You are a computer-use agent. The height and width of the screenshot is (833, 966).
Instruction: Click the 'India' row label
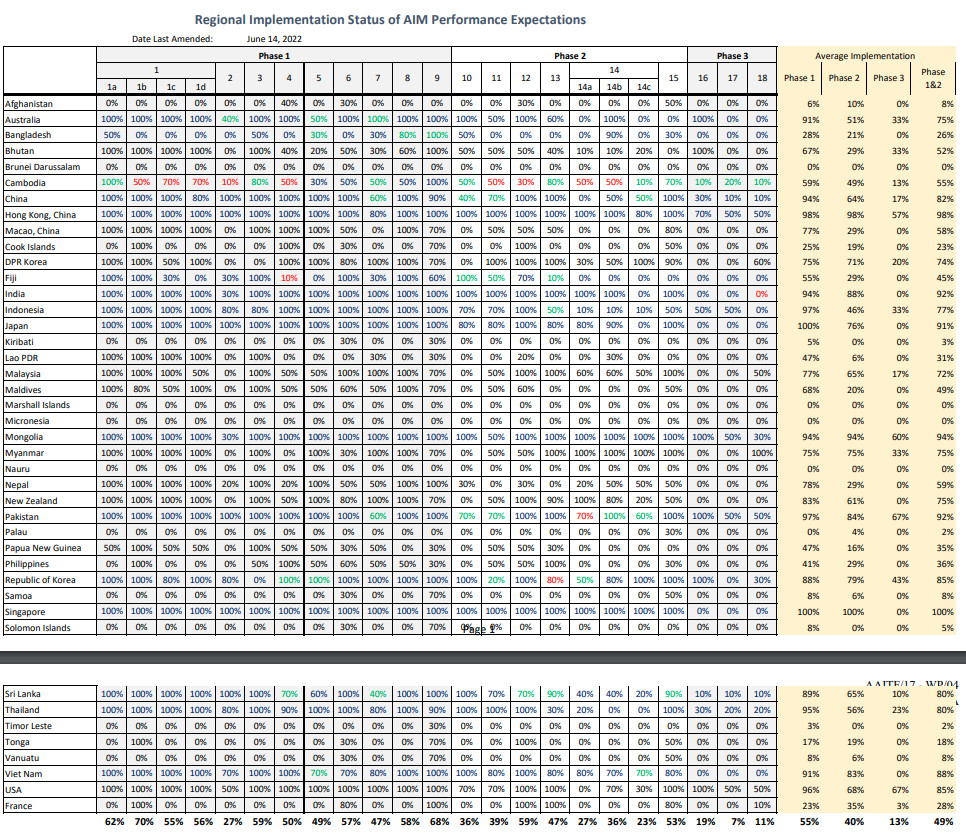[x=15, y=294]
